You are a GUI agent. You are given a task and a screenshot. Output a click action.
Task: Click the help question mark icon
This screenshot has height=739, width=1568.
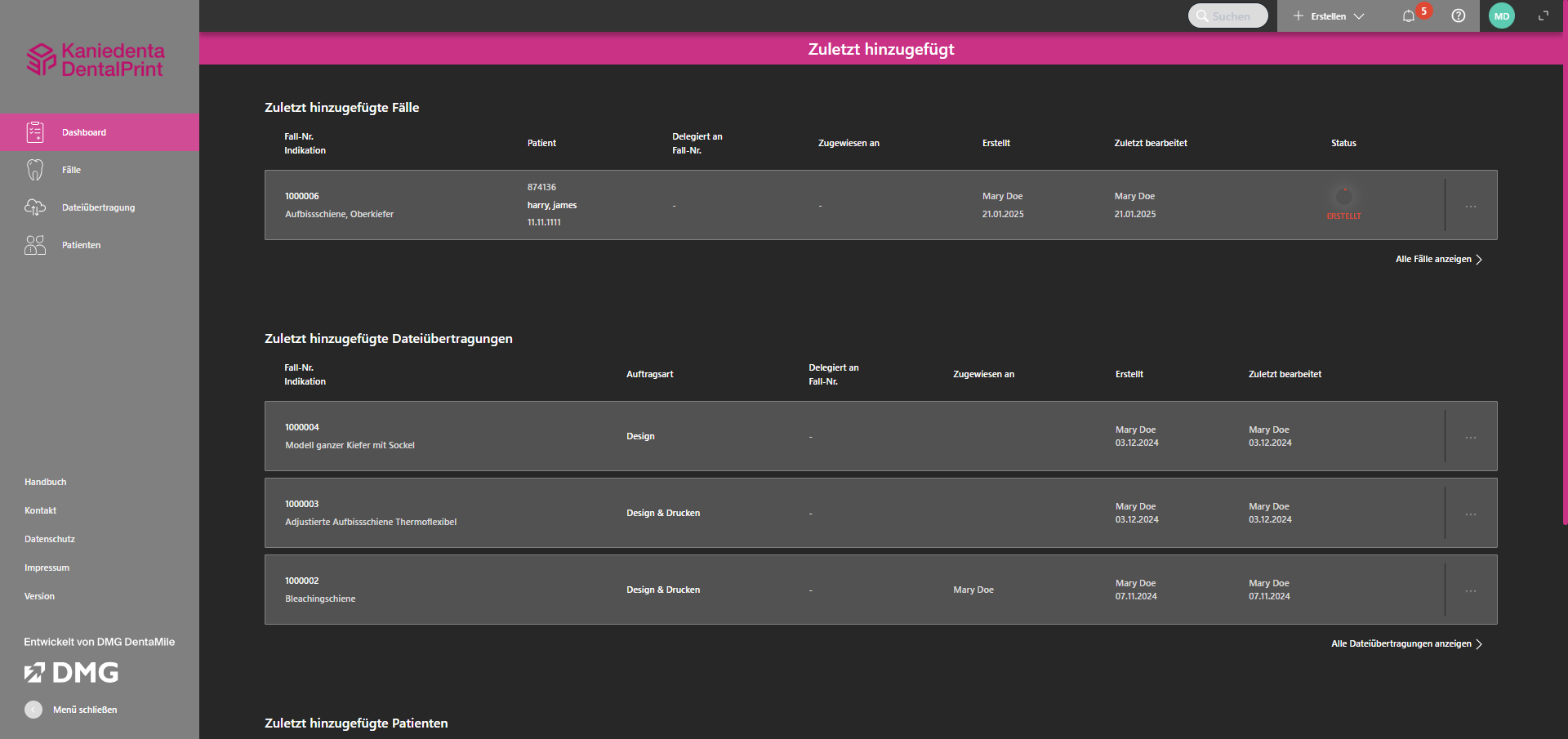(1459, 16)
